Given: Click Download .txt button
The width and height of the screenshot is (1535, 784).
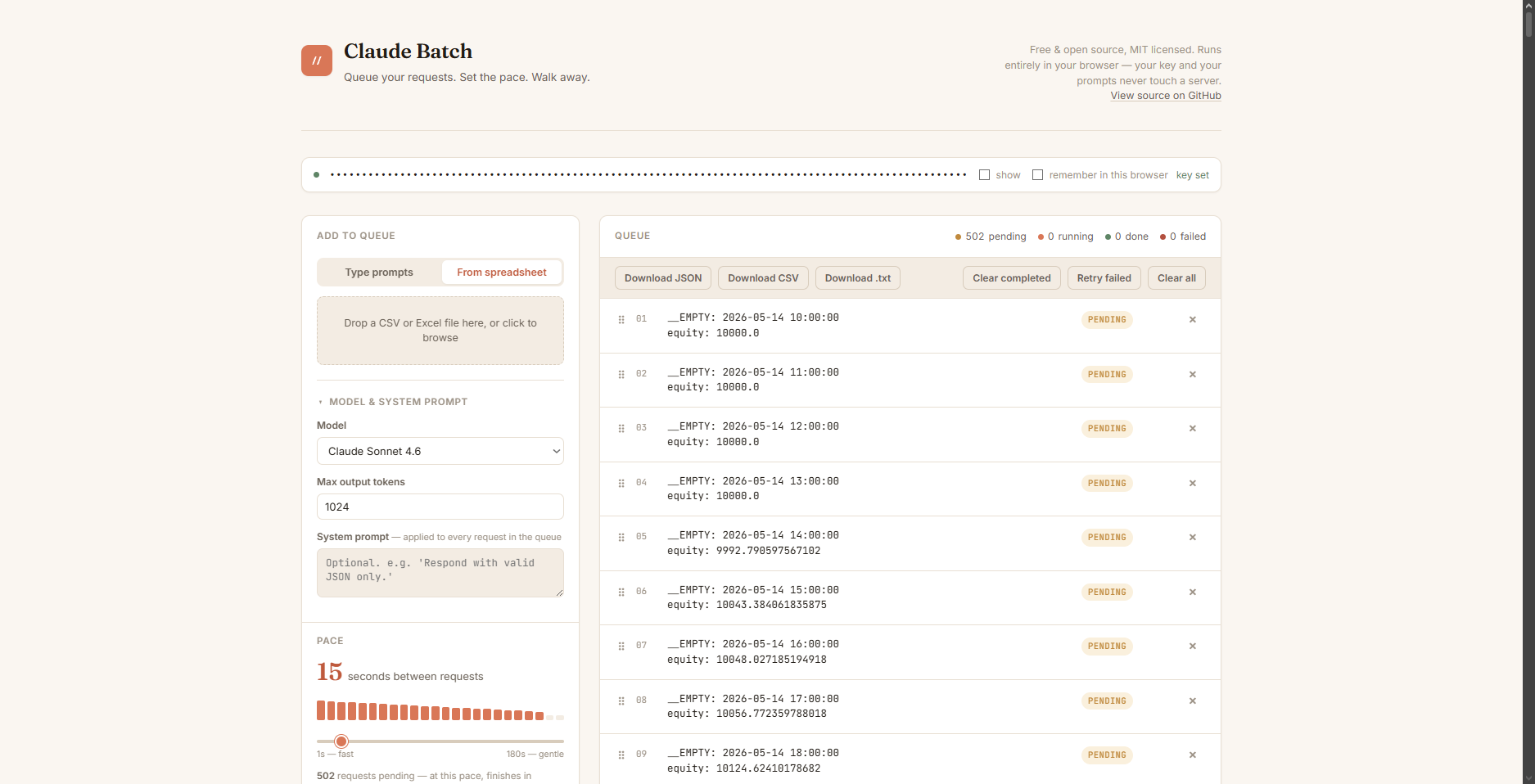Looking at the screenshot, I should [x=858, y=278].
